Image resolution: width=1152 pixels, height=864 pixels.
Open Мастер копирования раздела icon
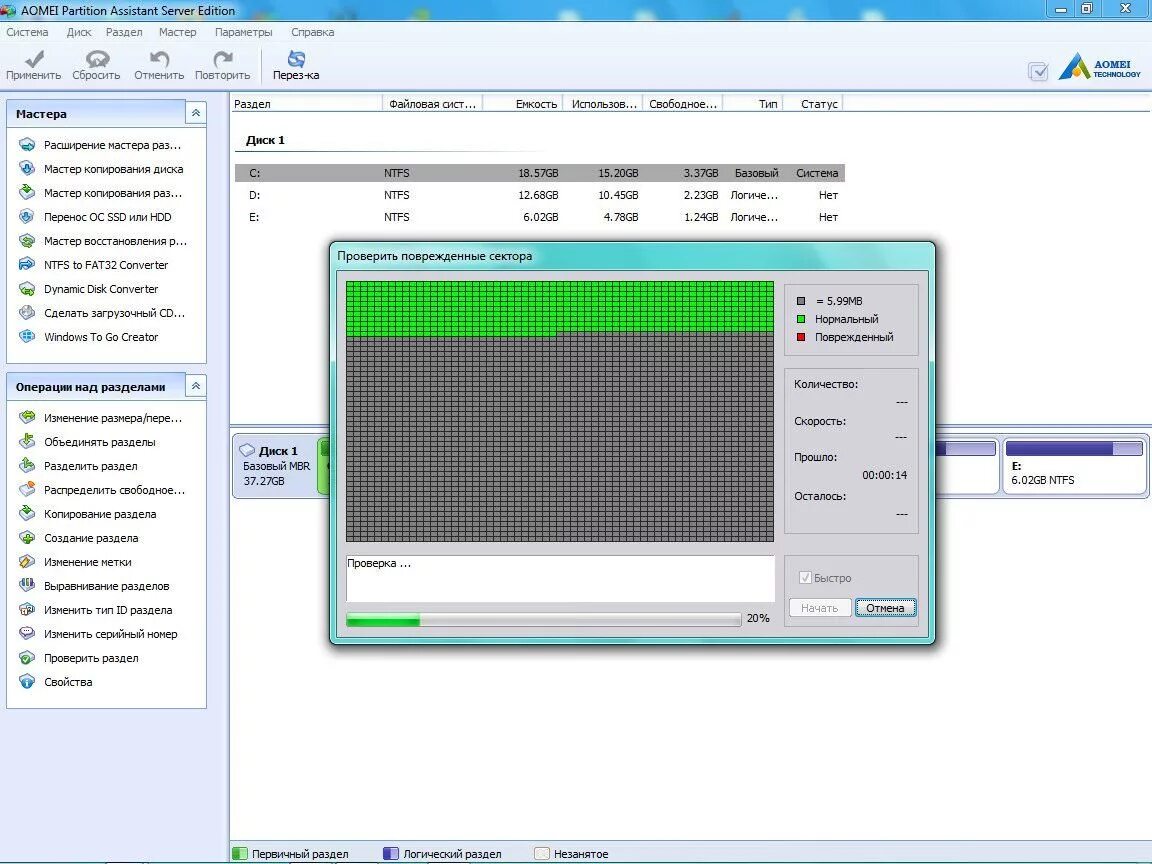click(27, 192)
